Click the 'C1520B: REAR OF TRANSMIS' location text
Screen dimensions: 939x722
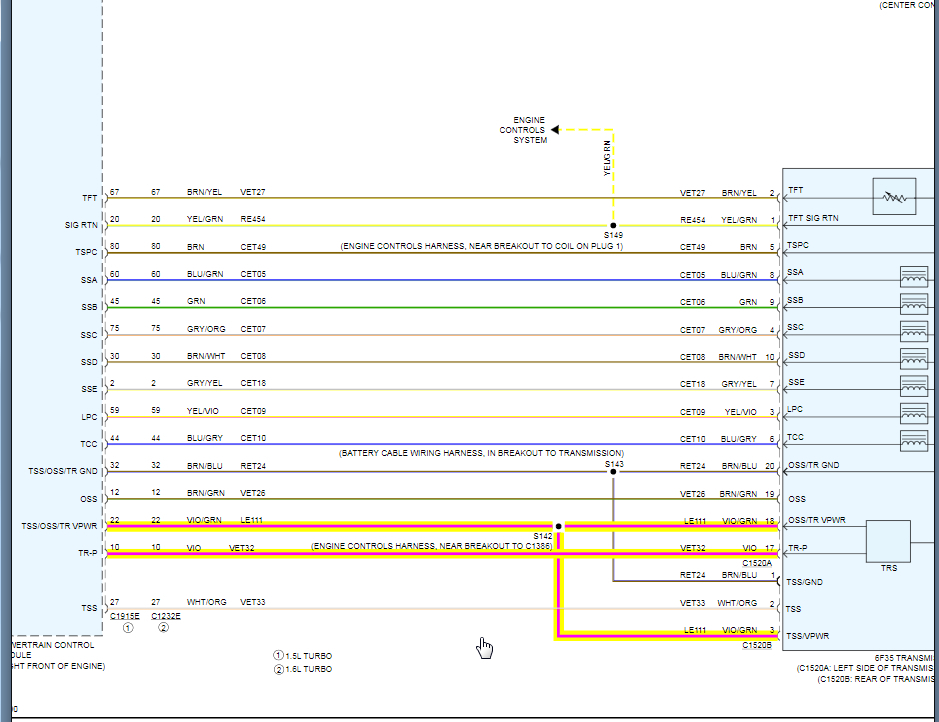click(x=876, y=679)
